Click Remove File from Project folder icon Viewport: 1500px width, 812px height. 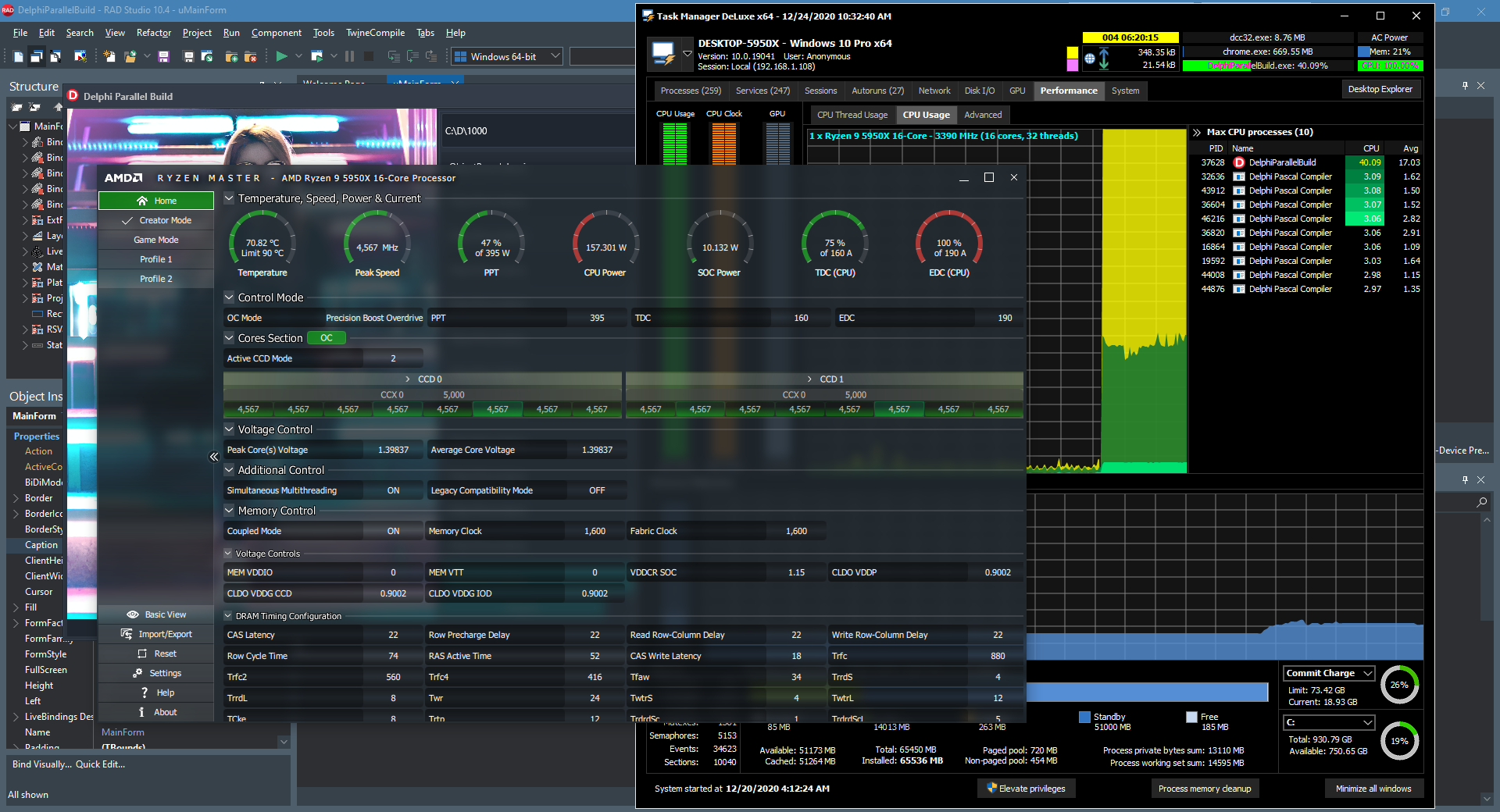click(x=250, y=56)
